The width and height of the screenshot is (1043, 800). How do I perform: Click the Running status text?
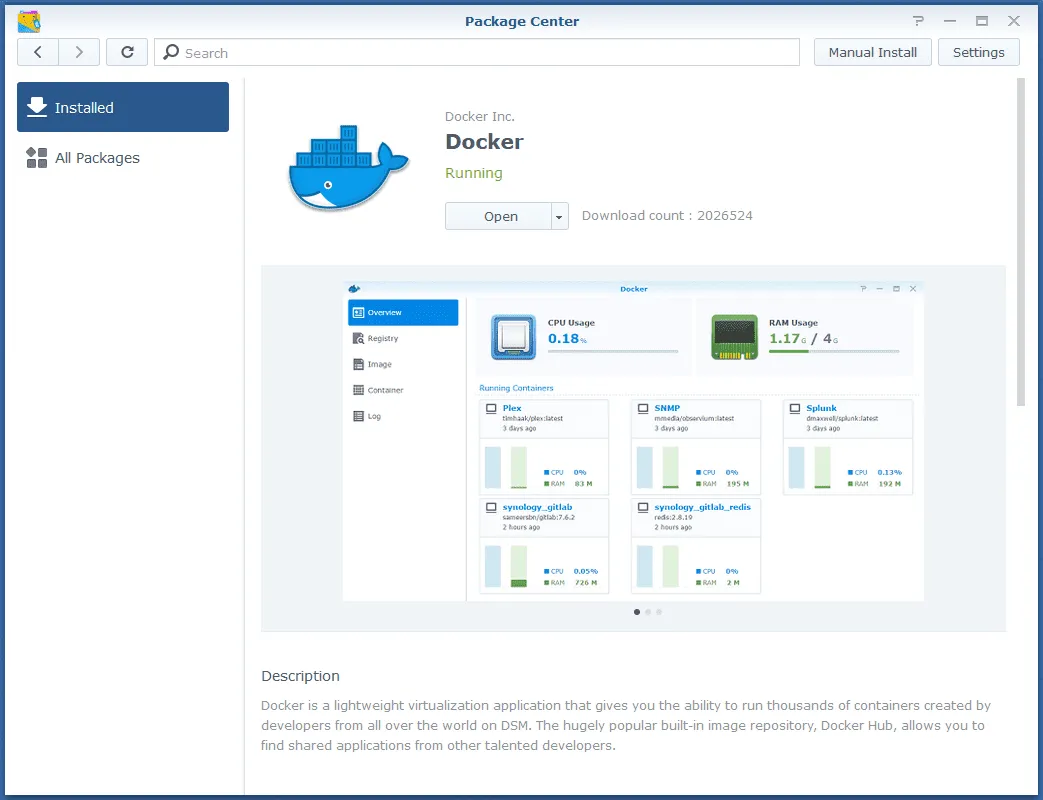click(x=474, y=173)
